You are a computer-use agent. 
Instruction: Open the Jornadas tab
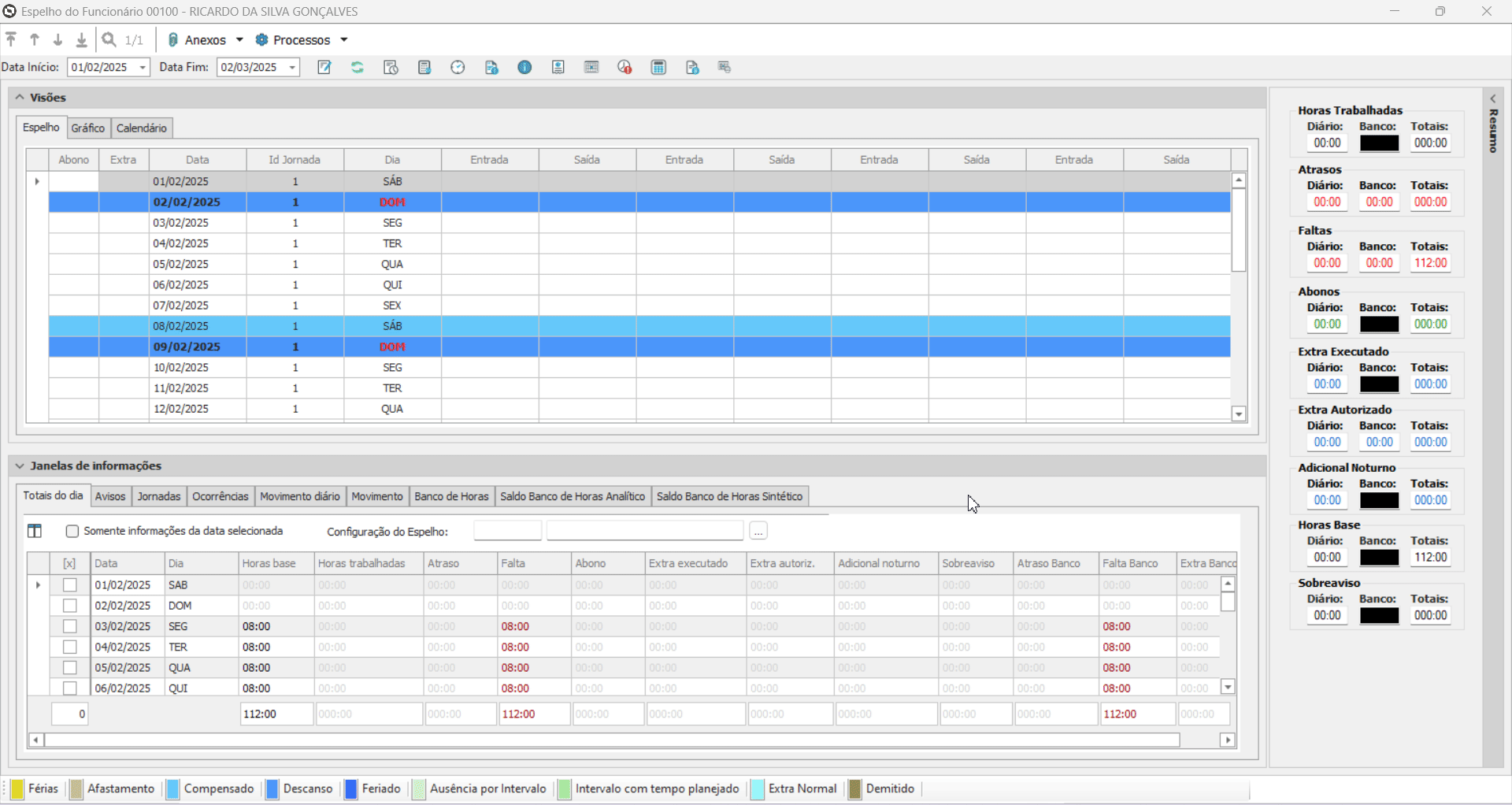point(159,496)
